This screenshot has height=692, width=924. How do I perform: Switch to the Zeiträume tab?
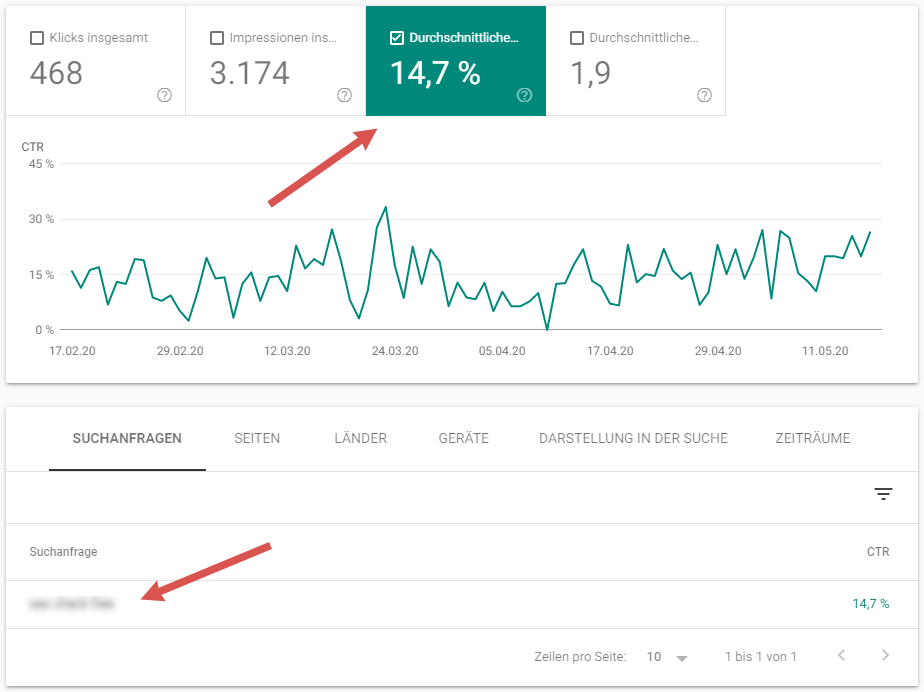pyautogui.click(x=813, y=439)
